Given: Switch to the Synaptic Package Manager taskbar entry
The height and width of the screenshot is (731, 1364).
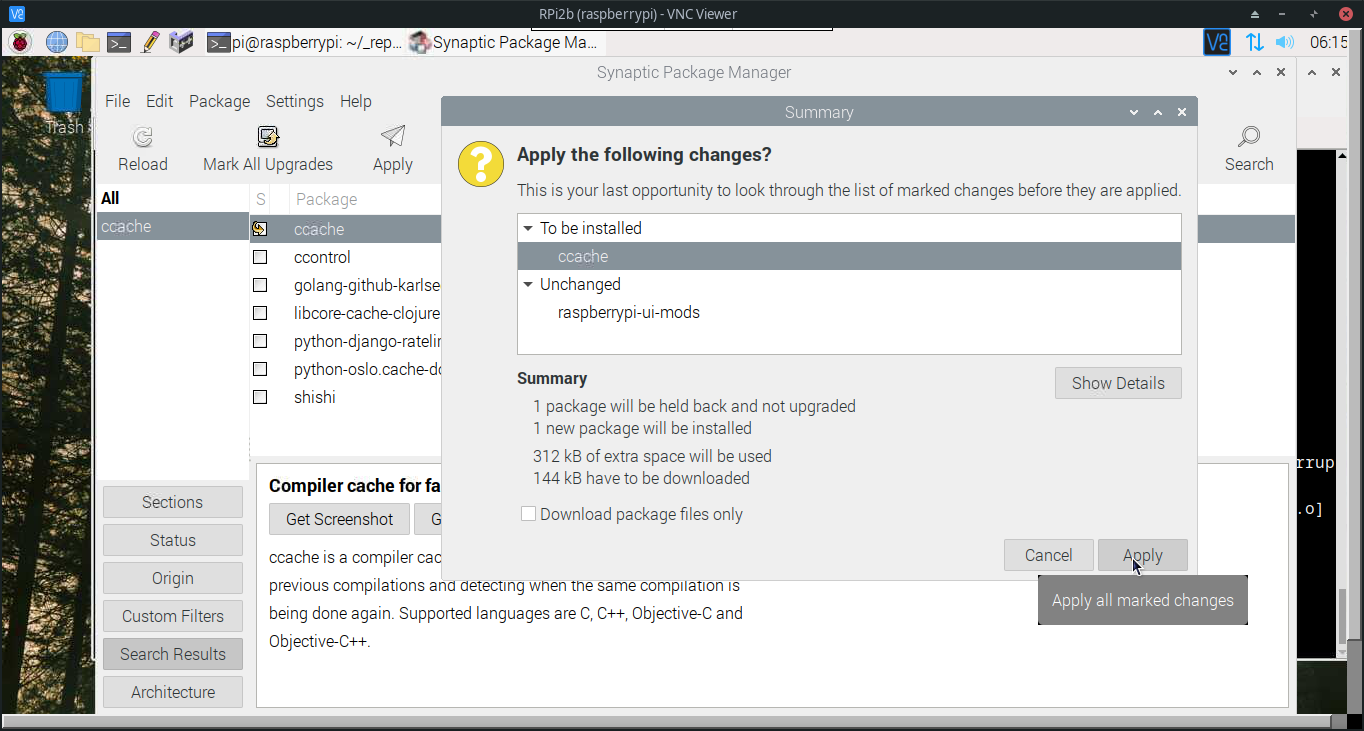Looking at the screenshot, I should point(505,42).
